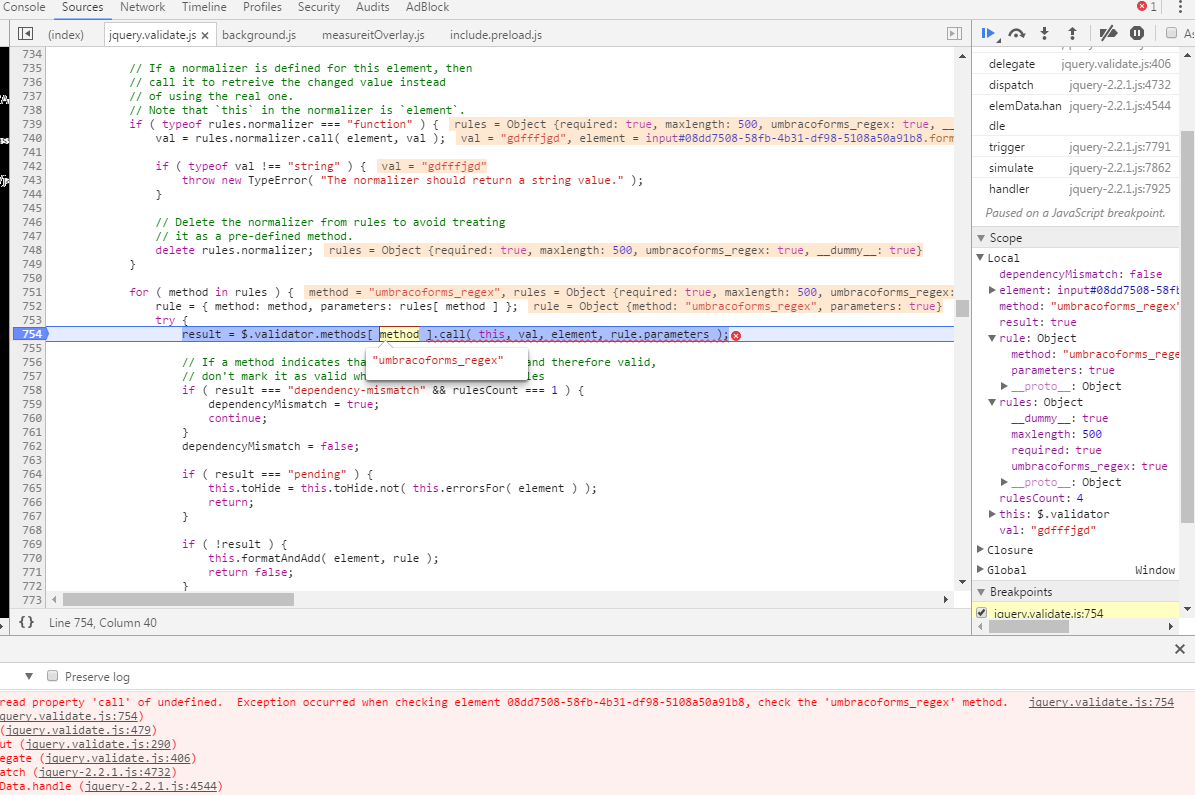Open the AdBlock panel tab
1195x795 pixels.
click(428, 7)
